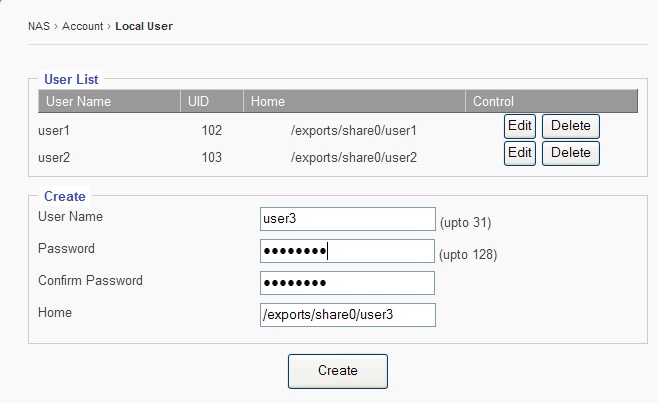
Task: Select the Local User breadcrumb
Action: point(144,26)
